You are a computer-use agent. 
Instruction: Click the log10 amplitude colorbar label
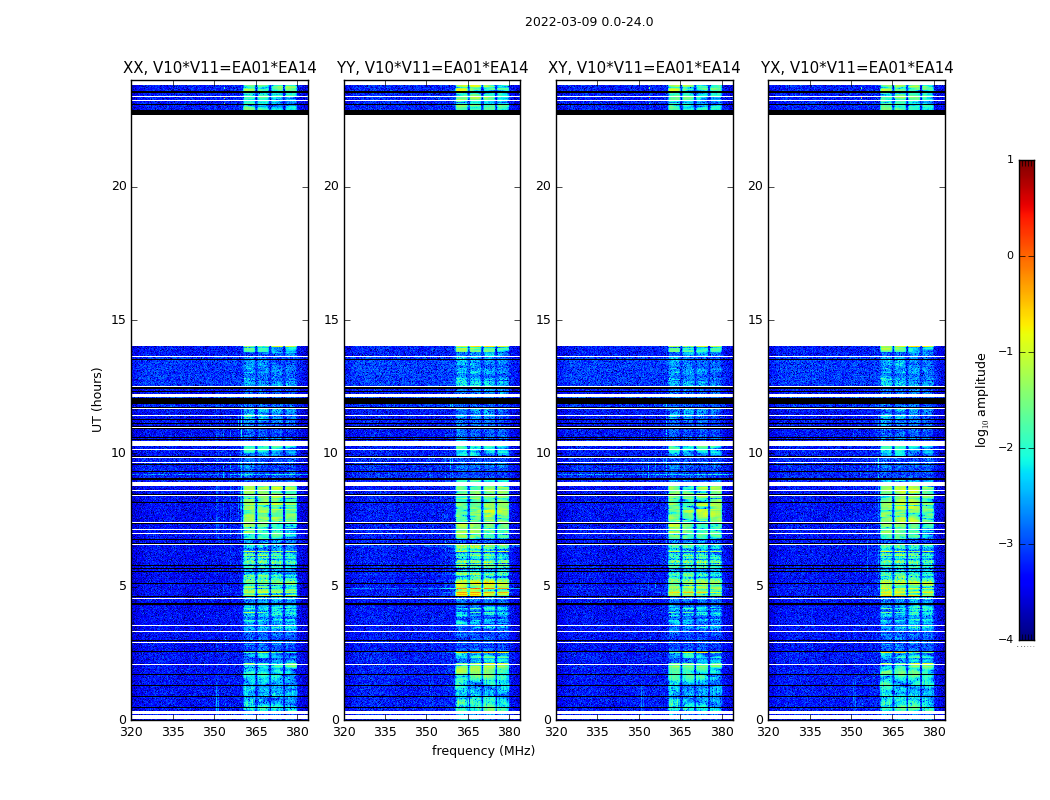pos(981,400)
